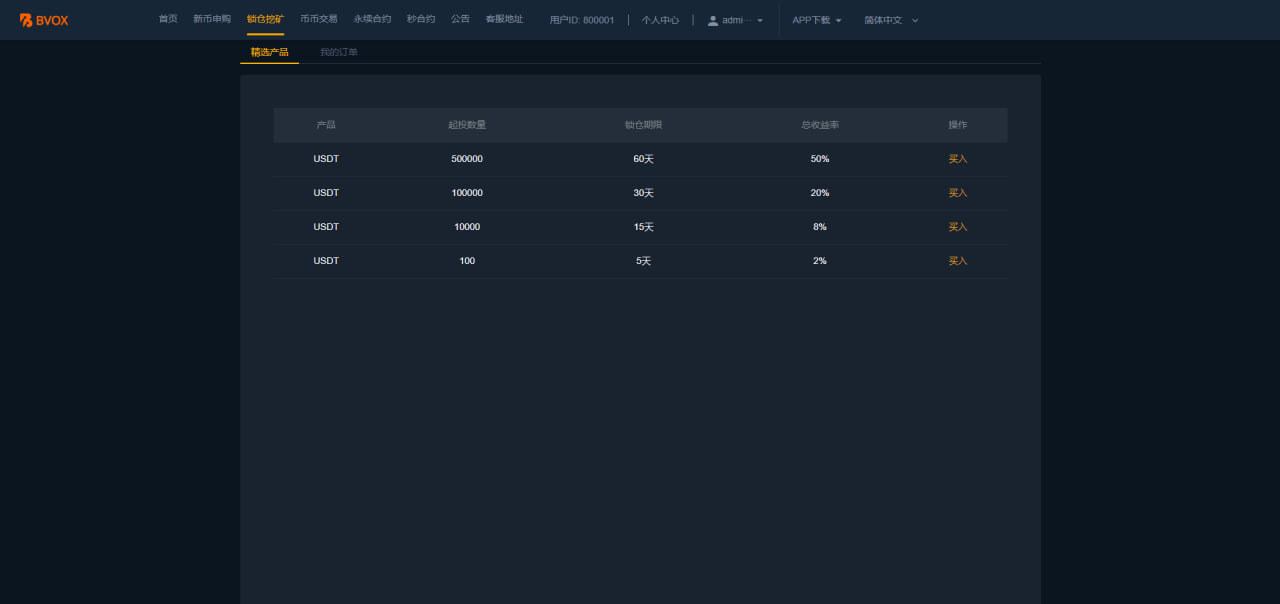
Task: Click the 起投数量 column header
Action: (x=467, y=125)
